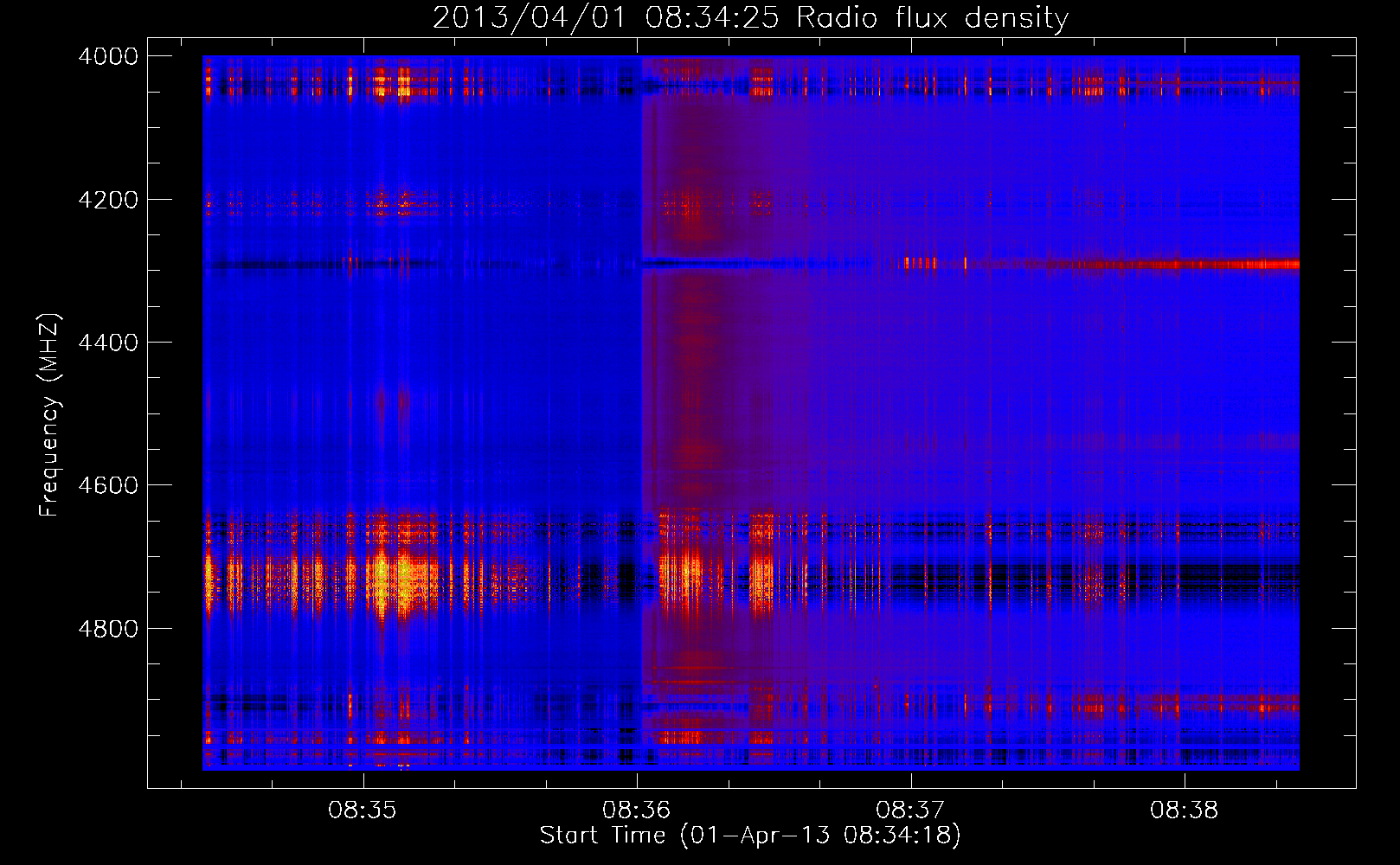Click the 4000 frequency axis label
1400x865 pixels.
coord(108,56)
